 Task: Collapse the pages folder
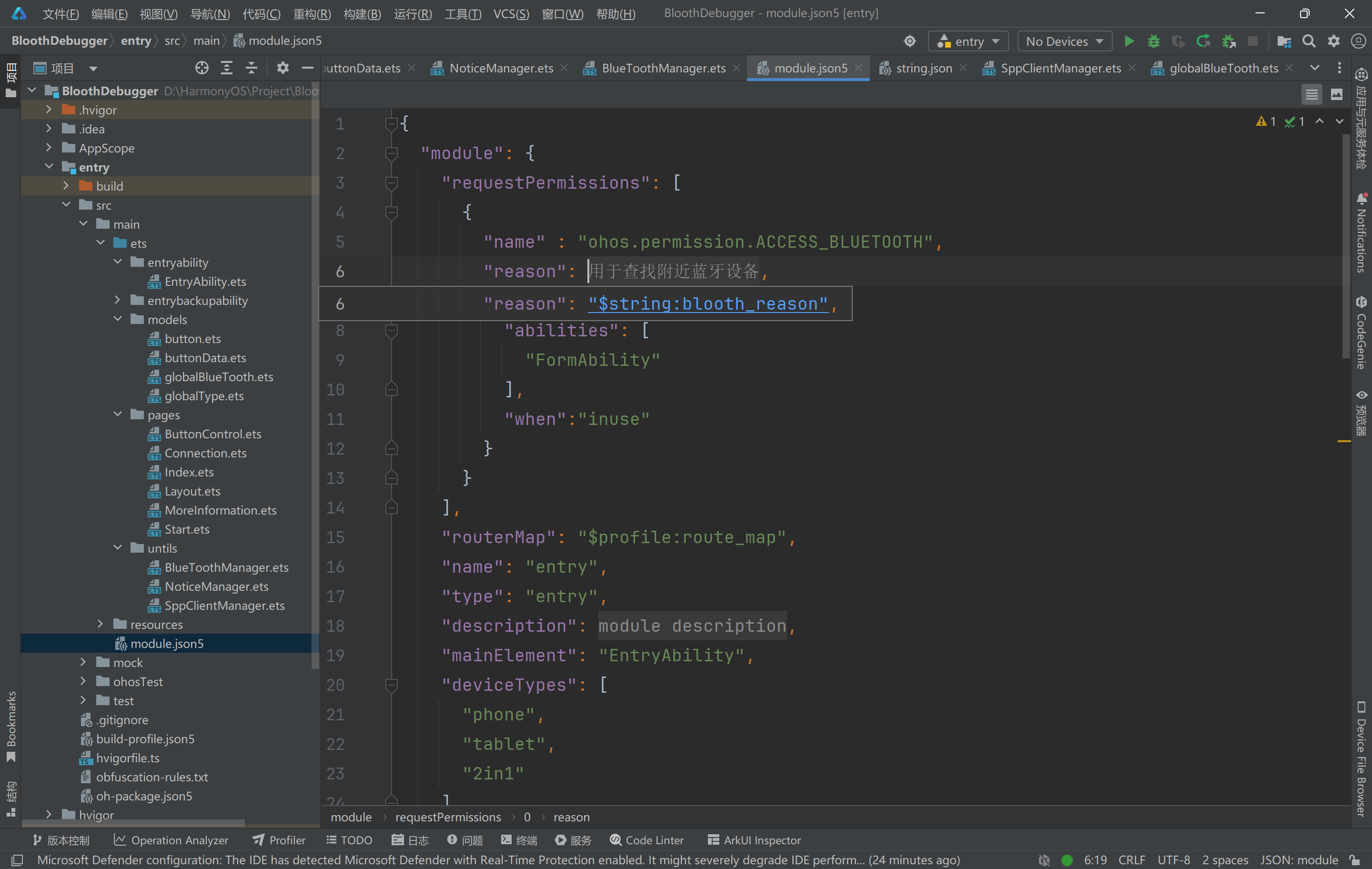pos(117,414)
